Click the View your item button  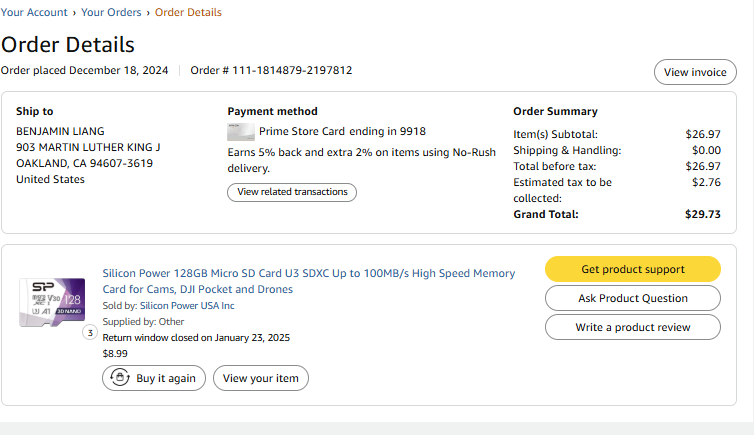(x=261, y=378)
